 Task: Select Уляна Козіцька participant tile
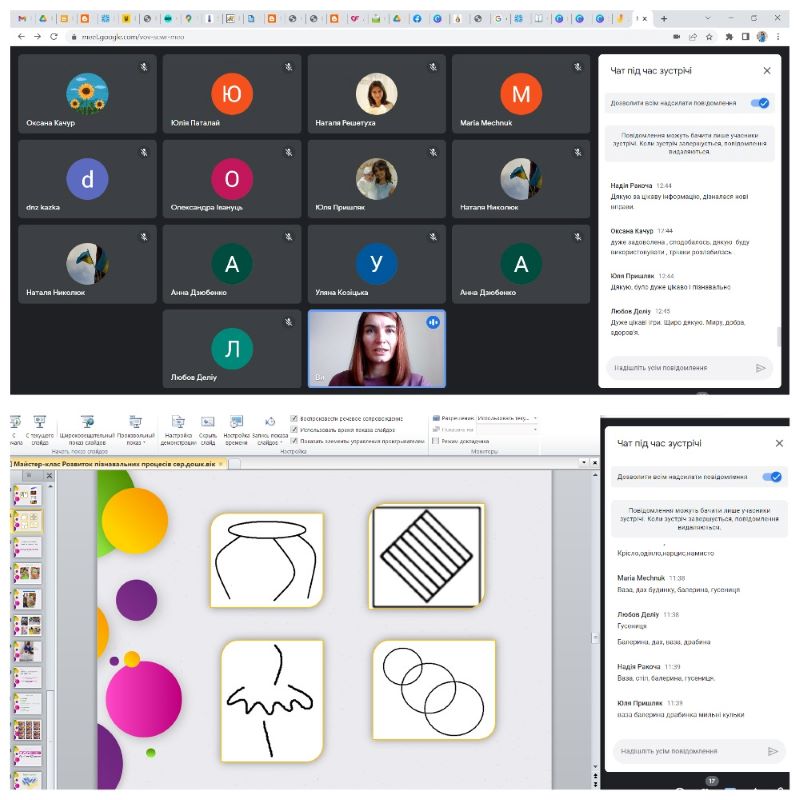(377, 264)
